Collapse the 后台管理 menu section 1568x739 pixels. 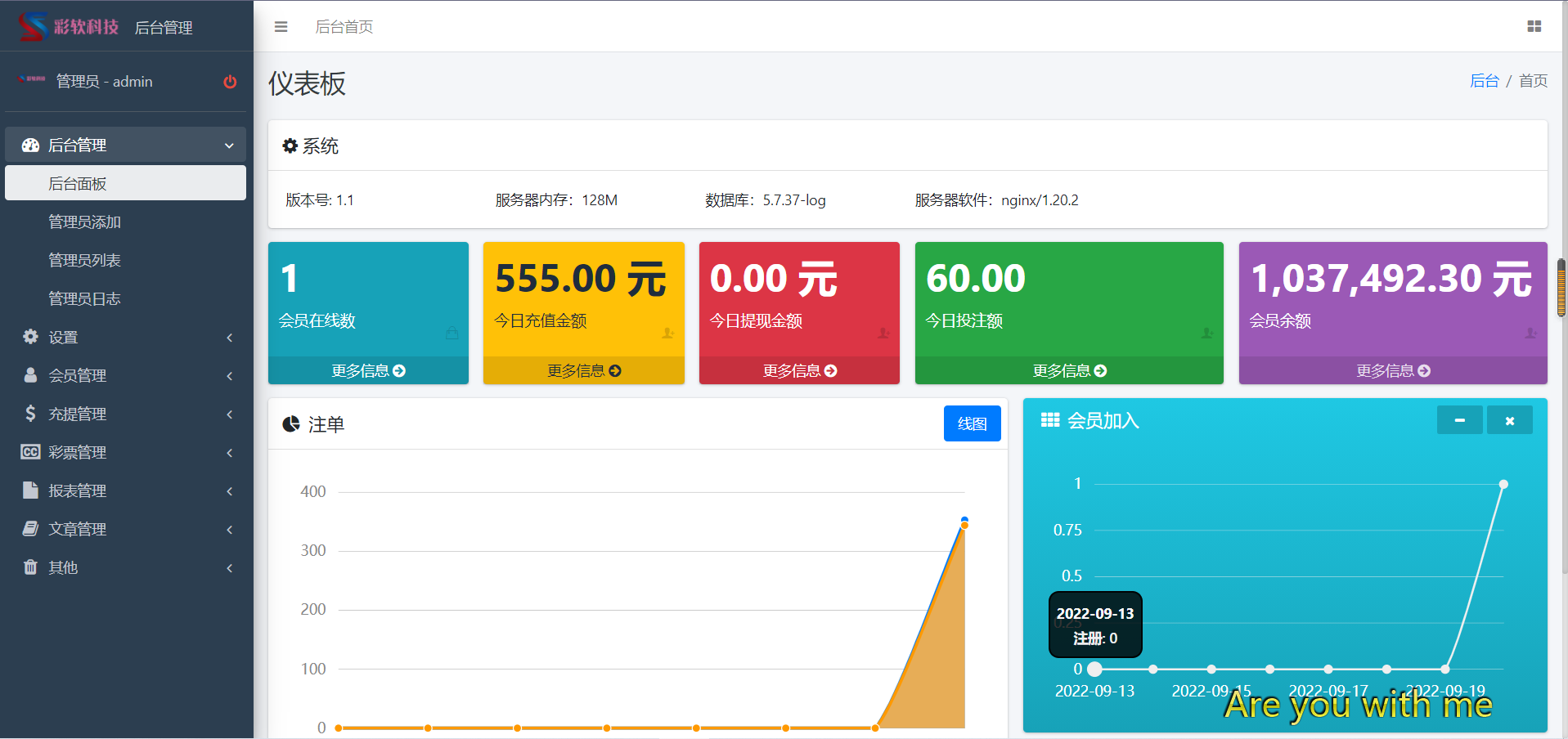point(125,145)
